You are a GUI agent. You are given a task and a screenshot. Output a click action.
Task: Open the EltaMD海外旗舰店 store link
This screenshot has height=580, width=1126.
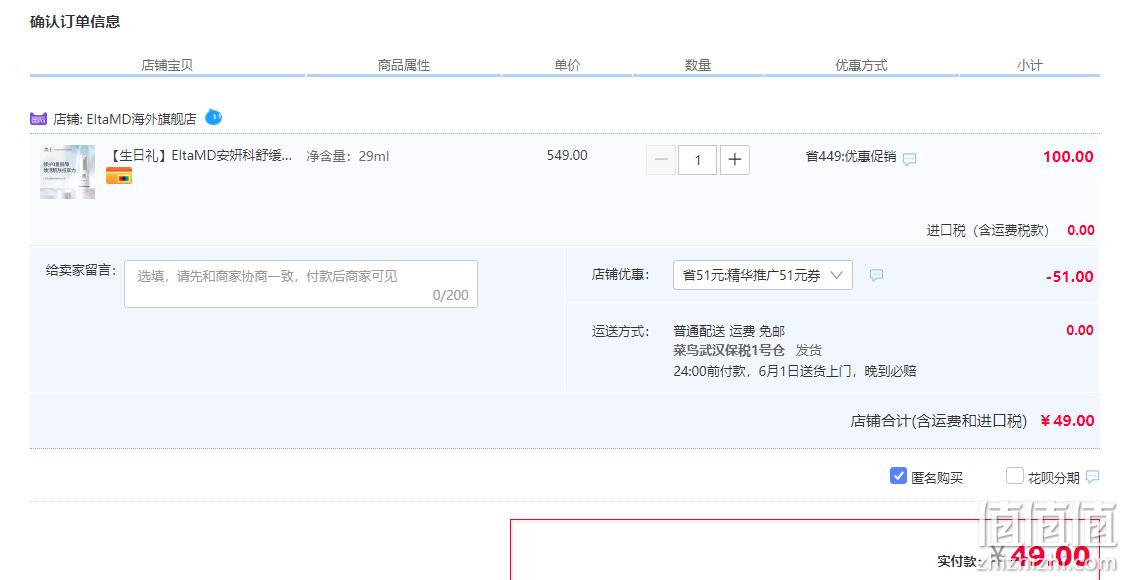(x=141, y=119)
